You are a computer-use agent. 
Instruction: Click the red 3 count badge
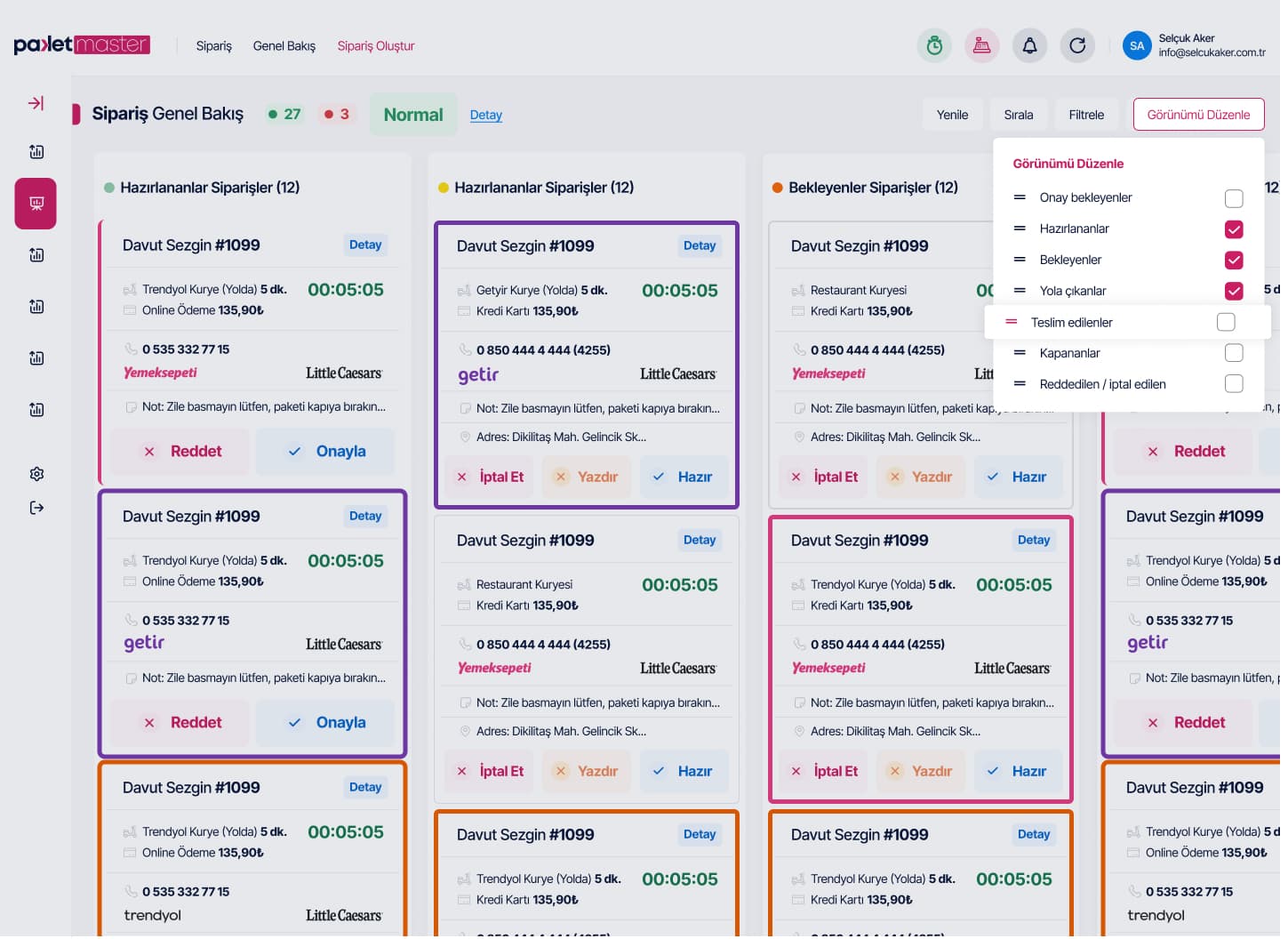click(x=337, y=115)
